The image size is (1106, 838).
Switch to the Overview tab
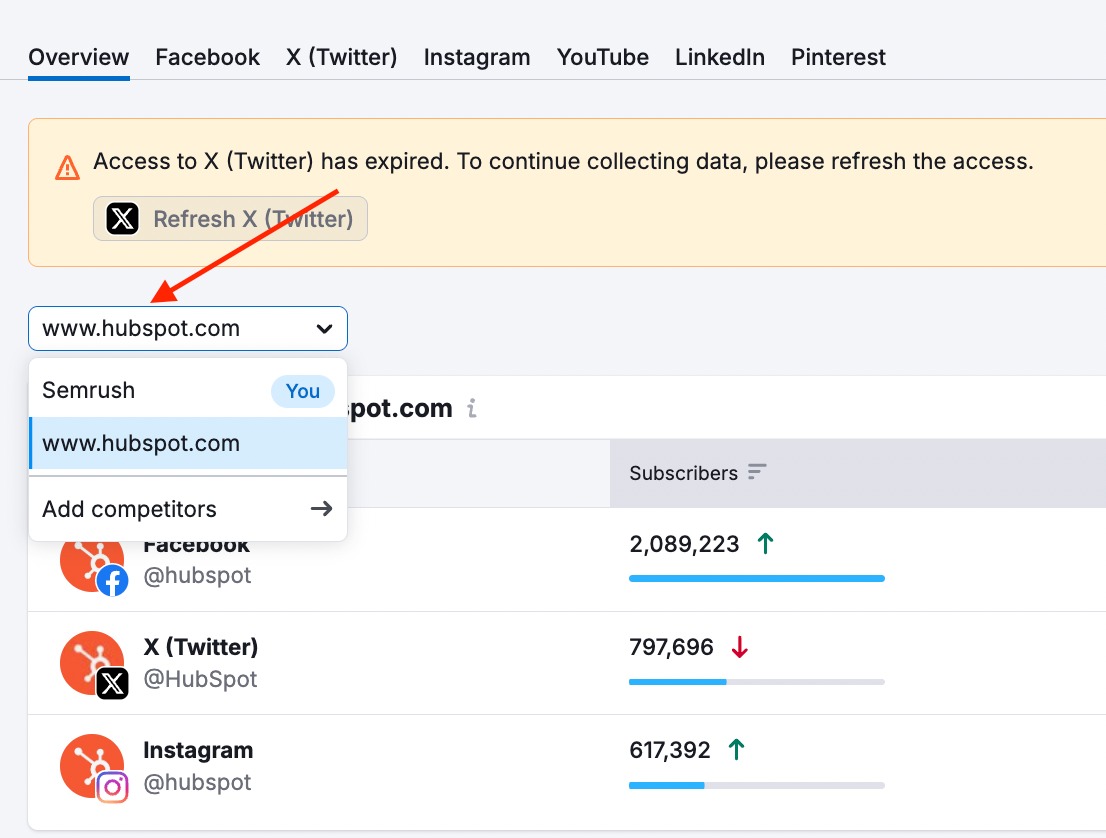pyautogui.click(x=78, y=57)
